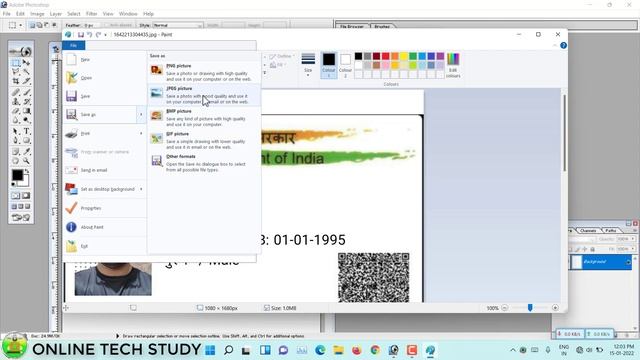Select the Rectangular Marquee tool in Photoshop
This screenshot has height=360, width=640.
tap(16, 63)
